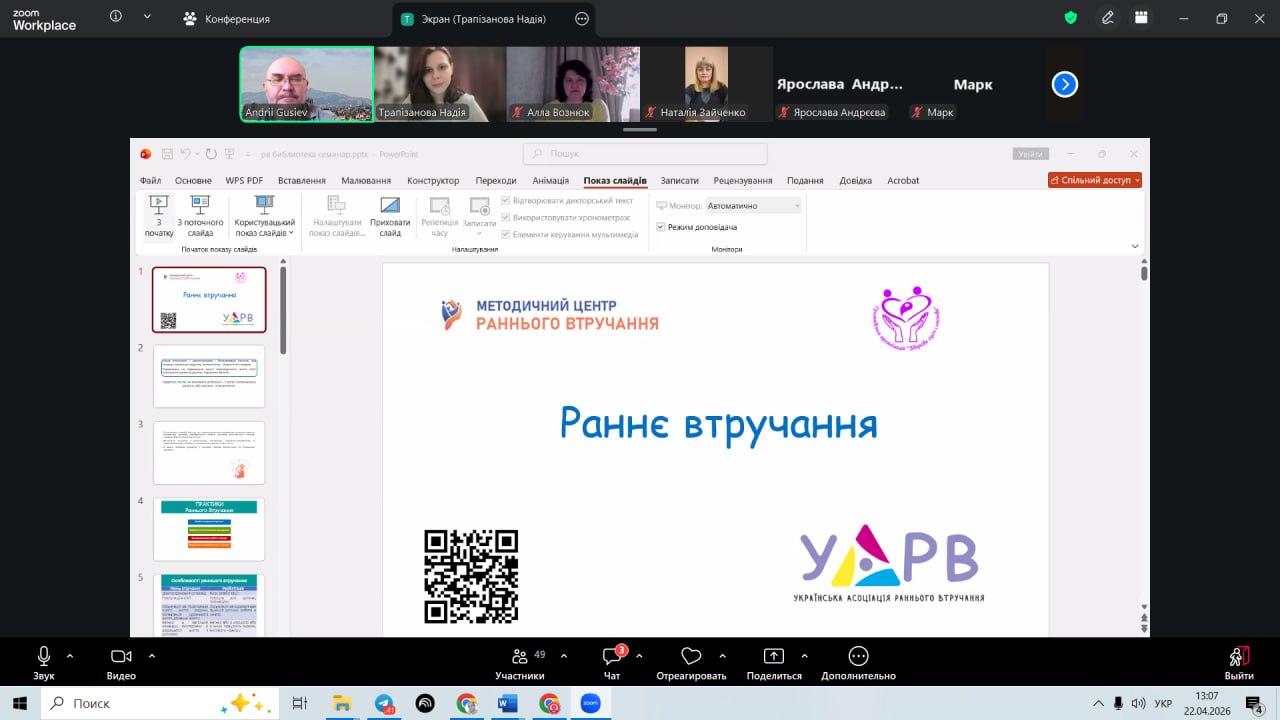Open the Дополнительно more options icon

[x=858, y=656]
